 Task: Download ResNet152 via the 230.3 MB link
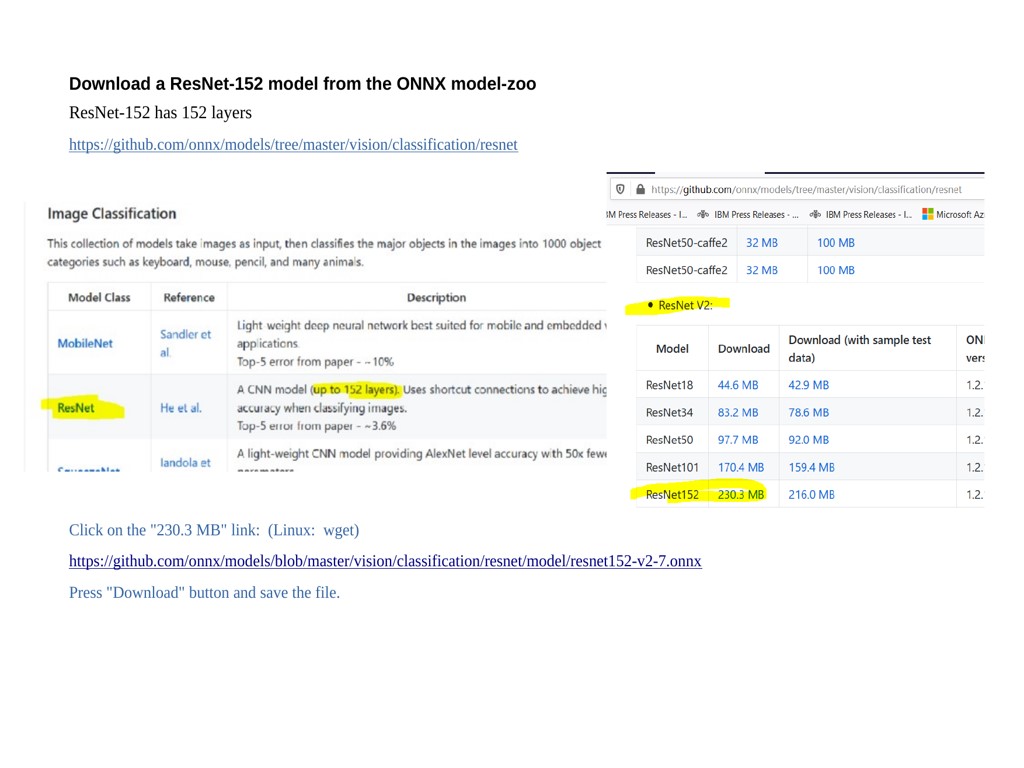click(741, 494)
